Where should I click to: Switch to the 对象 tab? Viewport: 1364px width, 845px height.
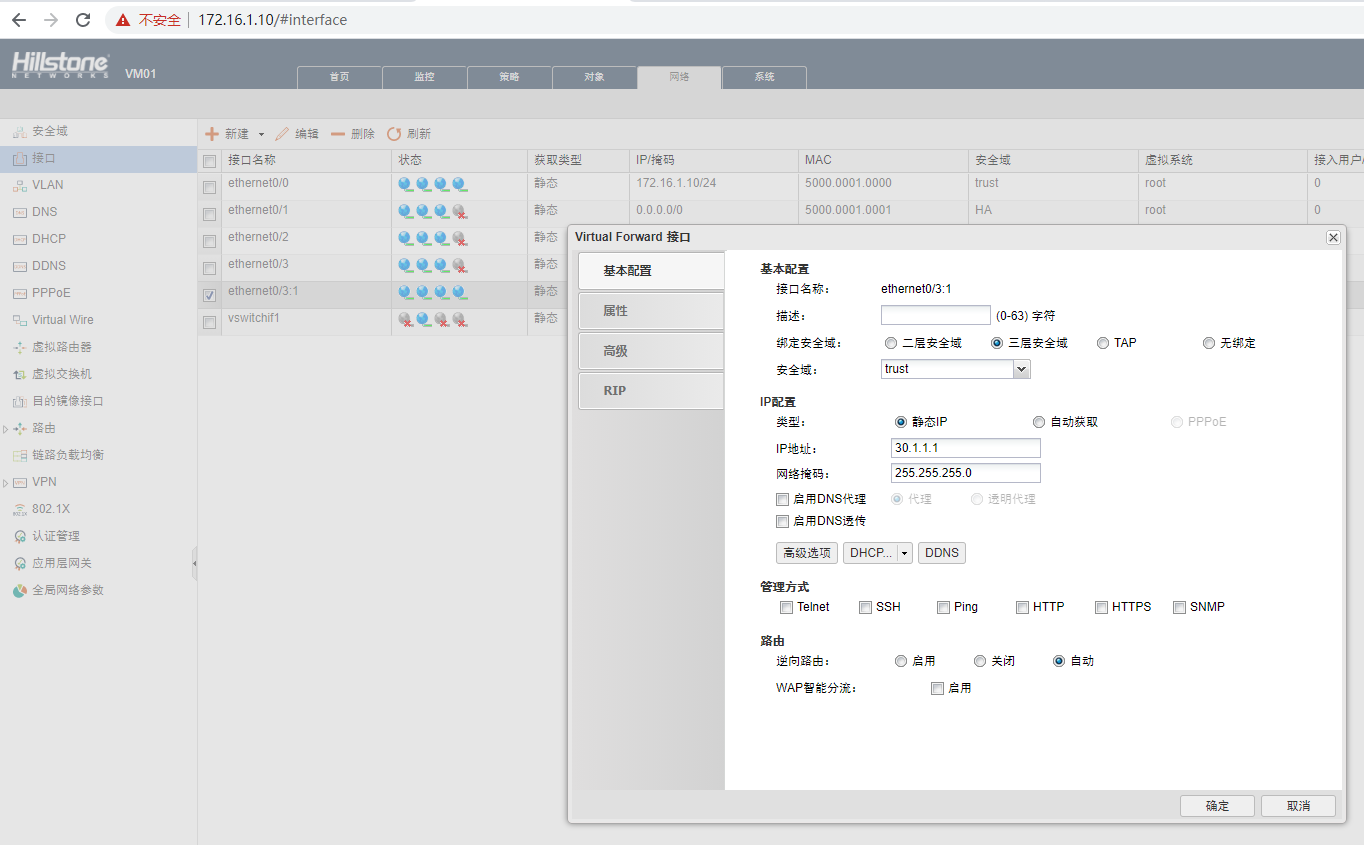(594, 77)
